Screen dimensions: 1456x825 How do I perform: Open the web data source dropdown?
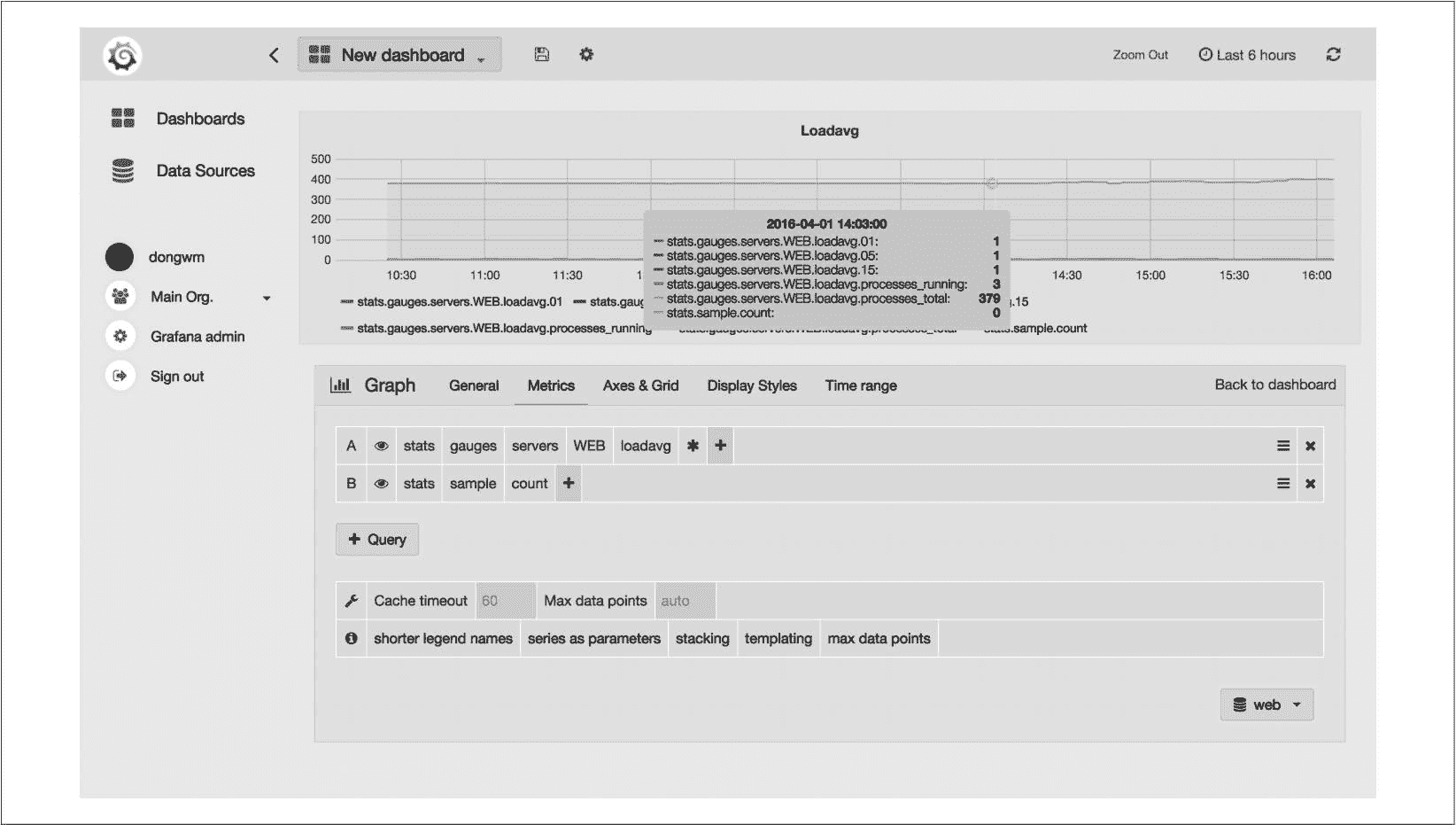1266,705
